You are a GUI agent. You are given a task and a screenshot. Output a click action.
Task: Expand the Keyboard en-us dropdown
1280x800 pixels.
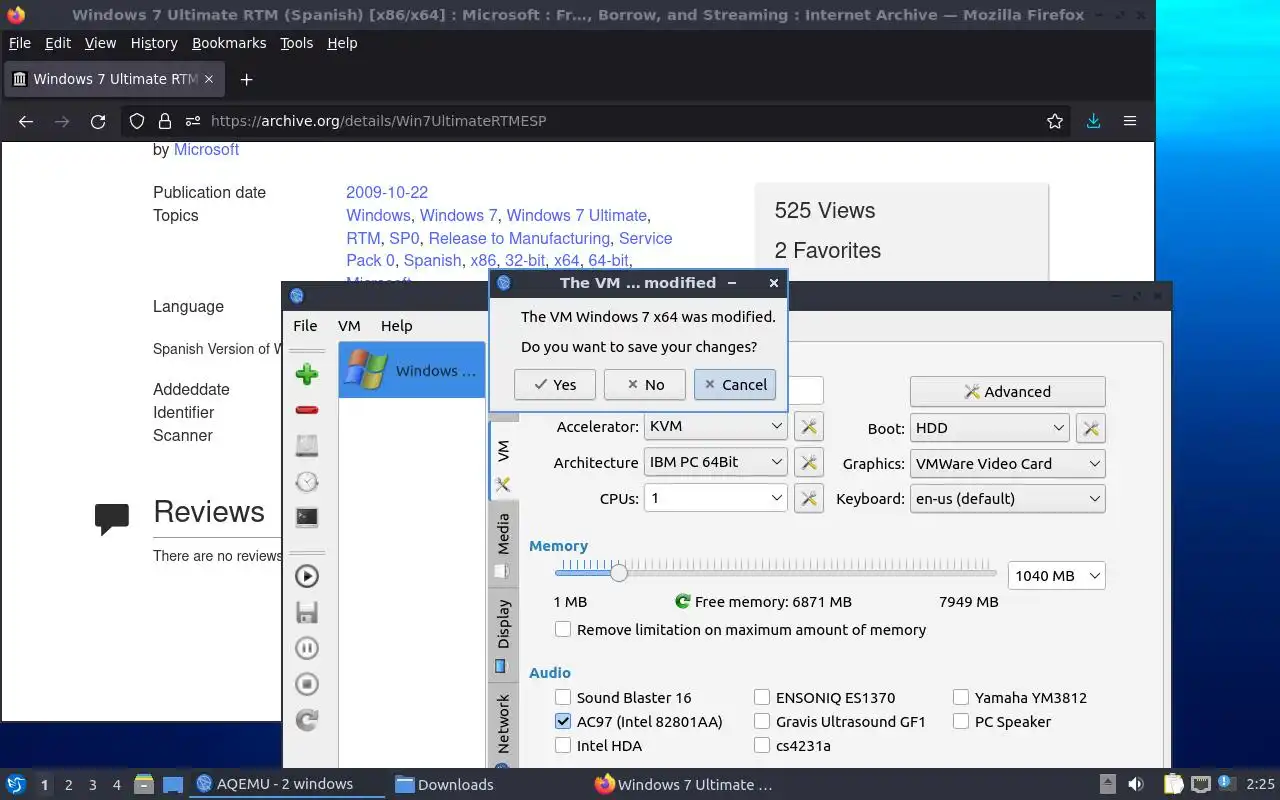(1007, 499)
